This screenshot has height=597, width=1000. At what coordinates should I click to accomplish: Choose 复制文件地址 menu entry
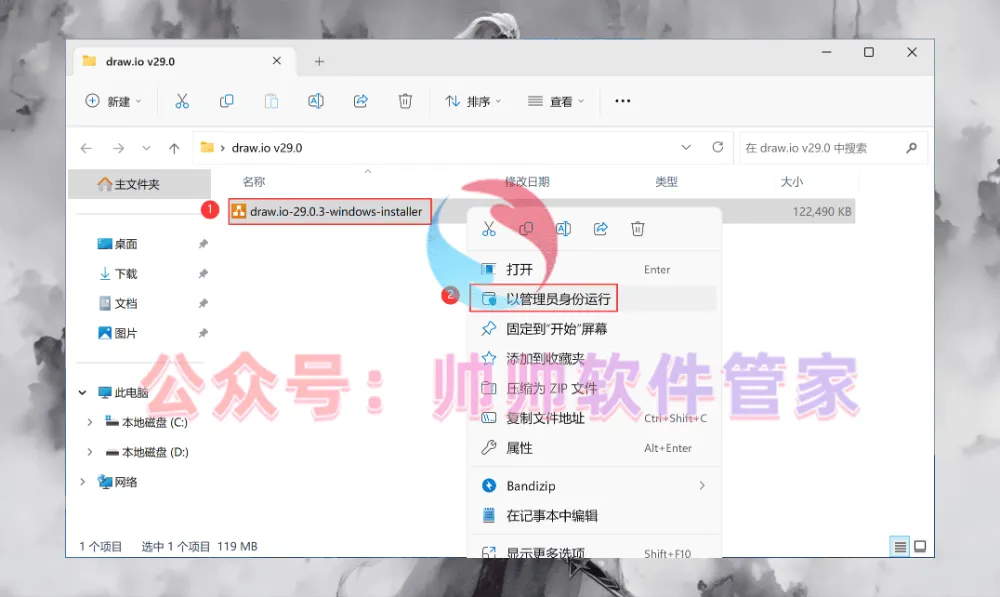coord(594,418)
